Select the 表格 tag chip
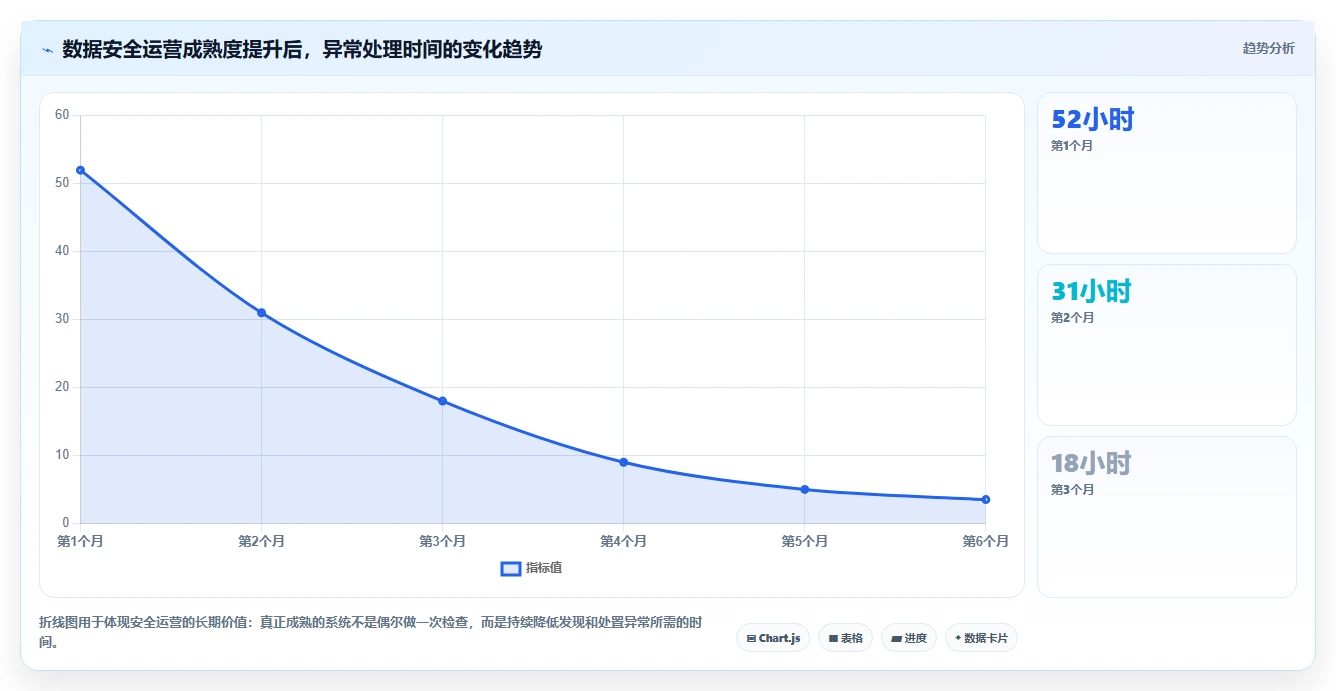This screenshot has height=691, width=1336. (x=845, y=638)
